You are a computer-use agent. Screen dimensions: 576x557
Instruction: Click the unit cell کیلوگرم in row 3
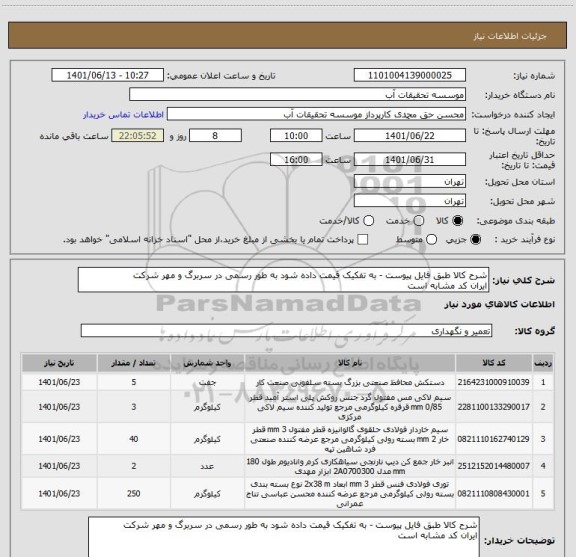point(207,439)
